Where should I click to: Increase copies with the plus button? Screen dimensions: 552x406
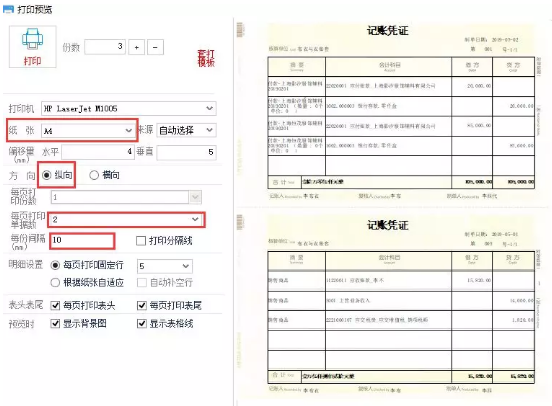point(137,47)
